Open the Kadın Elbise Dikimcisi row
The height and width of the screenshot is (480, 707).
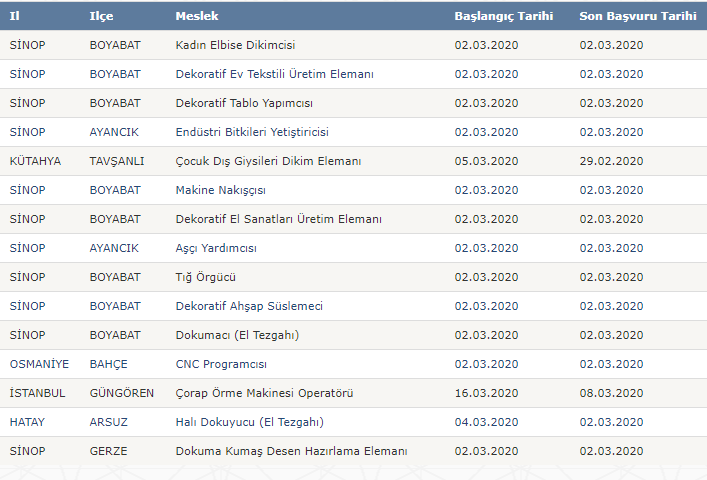pyautogui.click(x=235, y=45)
